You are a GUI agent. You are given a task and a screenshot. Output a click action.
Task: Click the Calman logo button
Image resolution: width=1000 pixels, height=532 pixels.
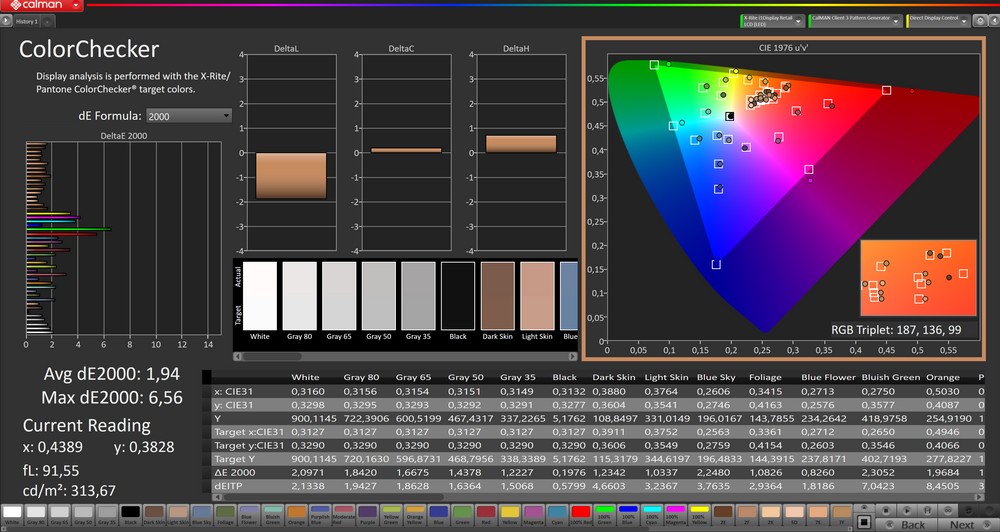pyautogui.click(x=34, y=5)
